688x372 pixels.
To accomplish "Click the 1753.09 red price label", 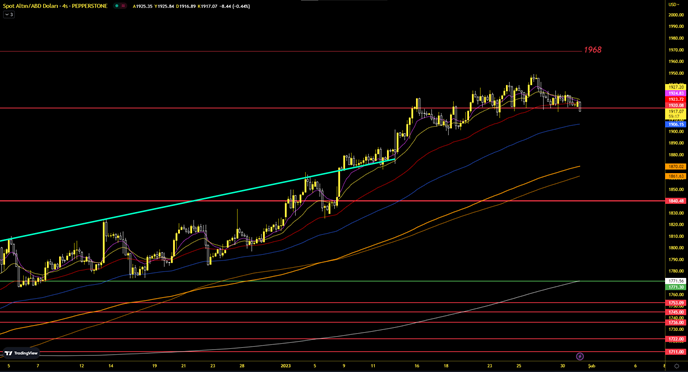I will (676, 303).
